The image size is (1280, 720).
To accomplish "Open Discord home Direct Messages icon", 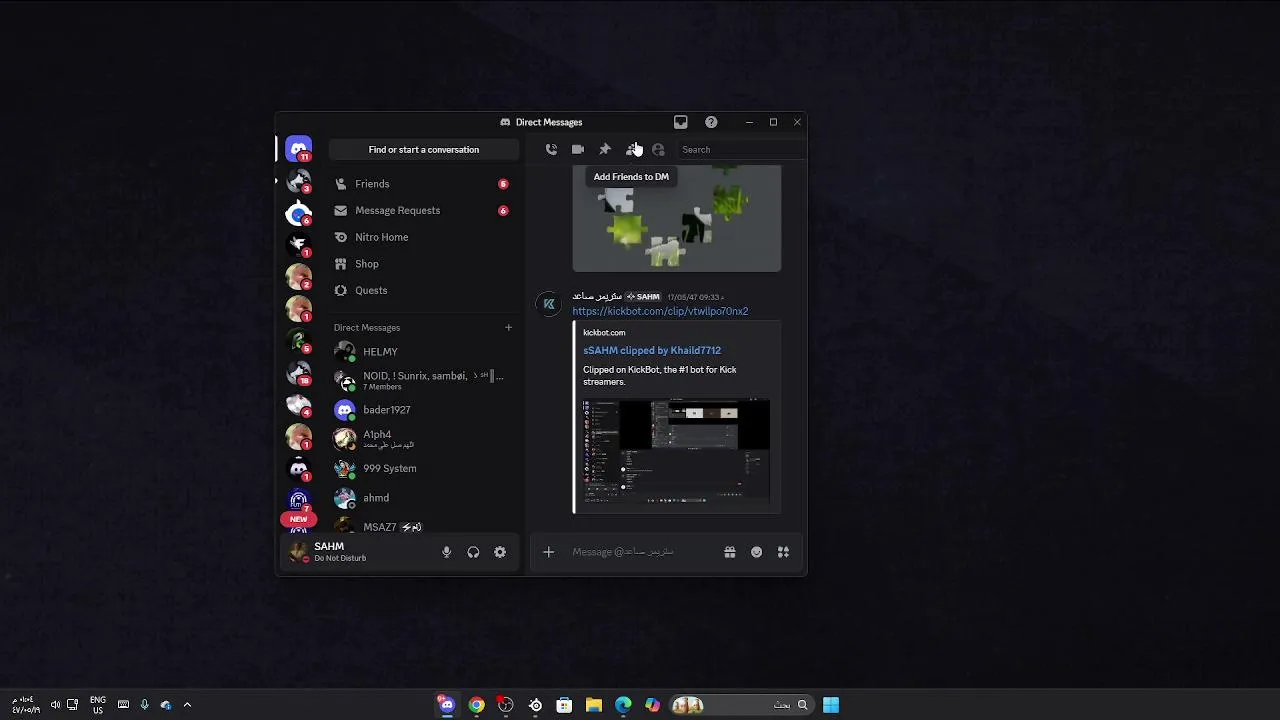I will 299,149.
